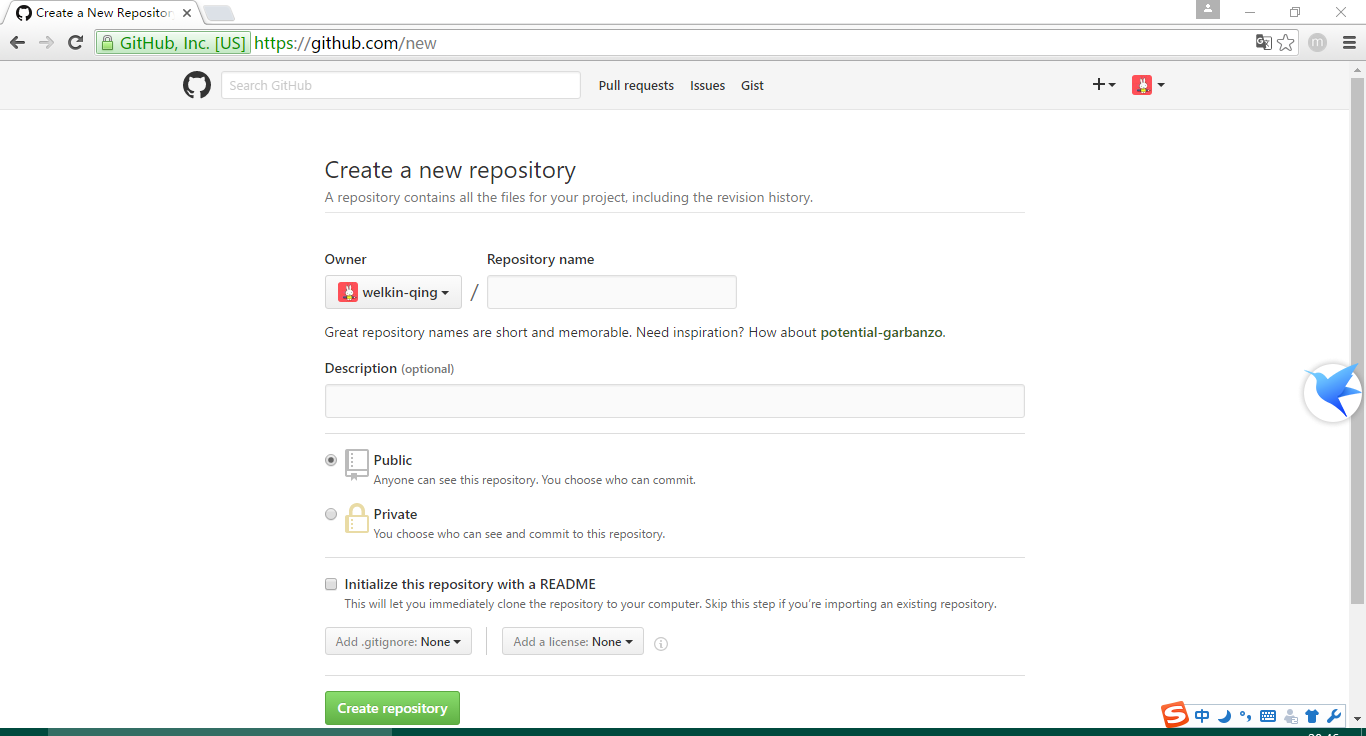The width and height of the screenshot is (1366, 736).
Task: Open the welkin-qing owner dropdown
Action: coord(393,292)
